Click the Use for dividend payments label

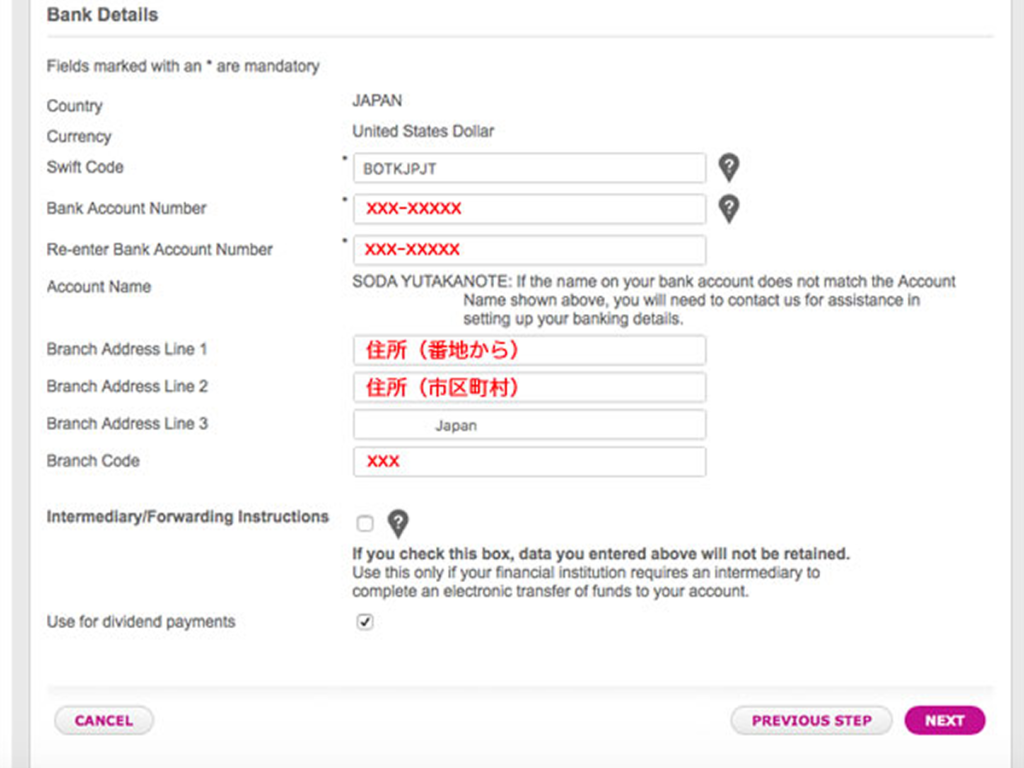pyautogui.click(x=141, y=622)
